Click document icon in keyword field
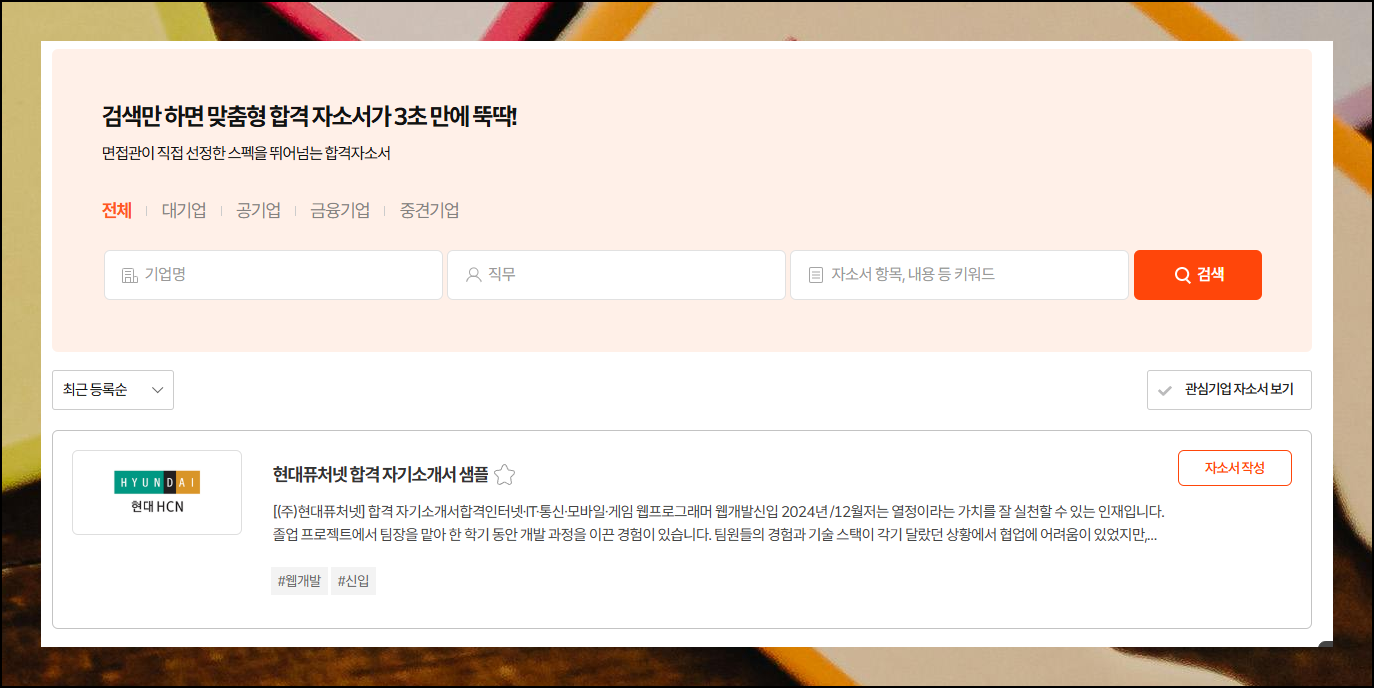The height and width of the screenshot is (688, 1374). (816, 275)
